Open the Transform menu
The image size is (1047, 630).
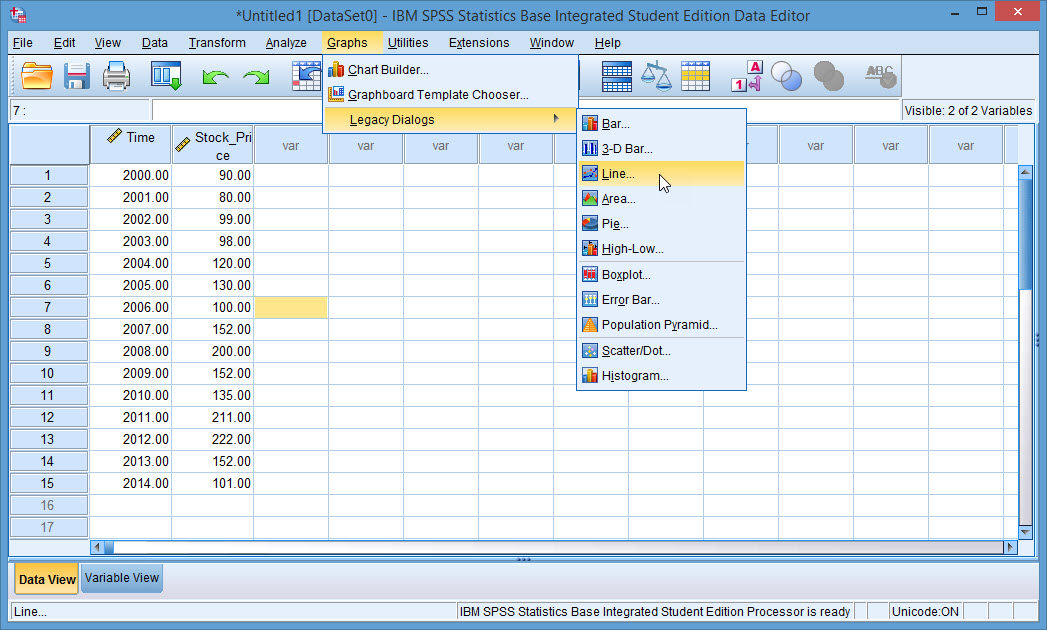pos(217,43)
